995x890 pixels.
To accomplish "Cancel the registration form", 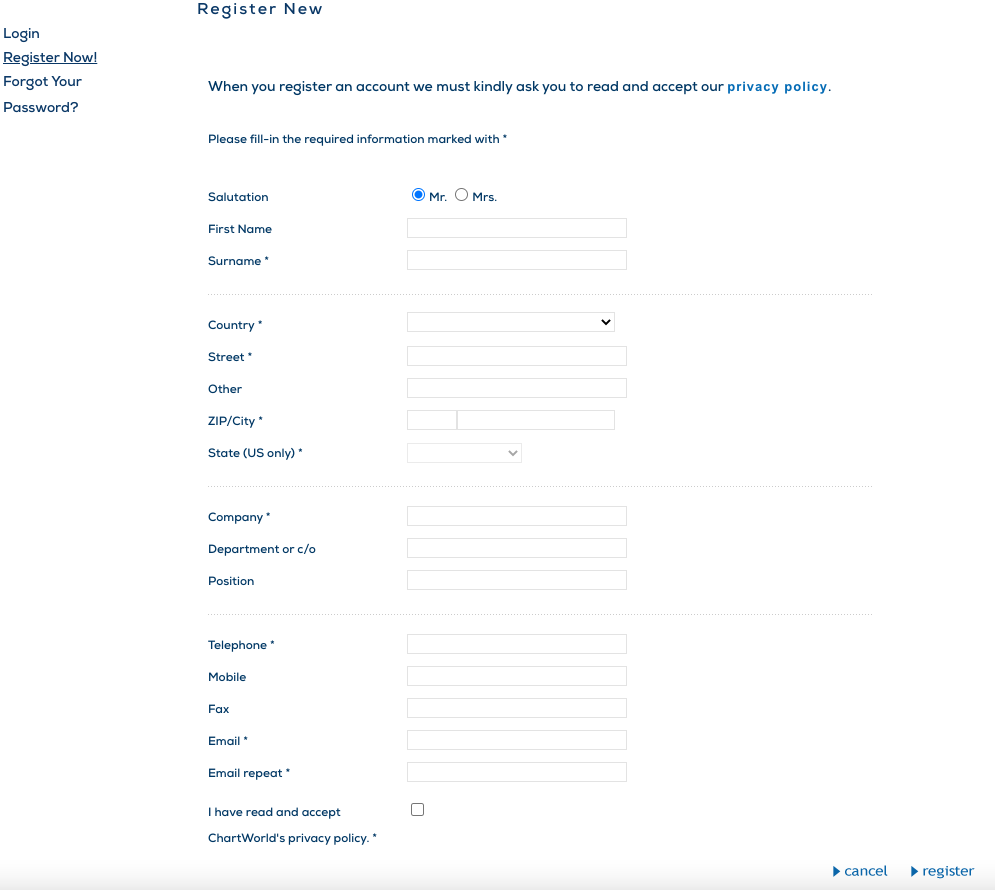I will point(860,871).
